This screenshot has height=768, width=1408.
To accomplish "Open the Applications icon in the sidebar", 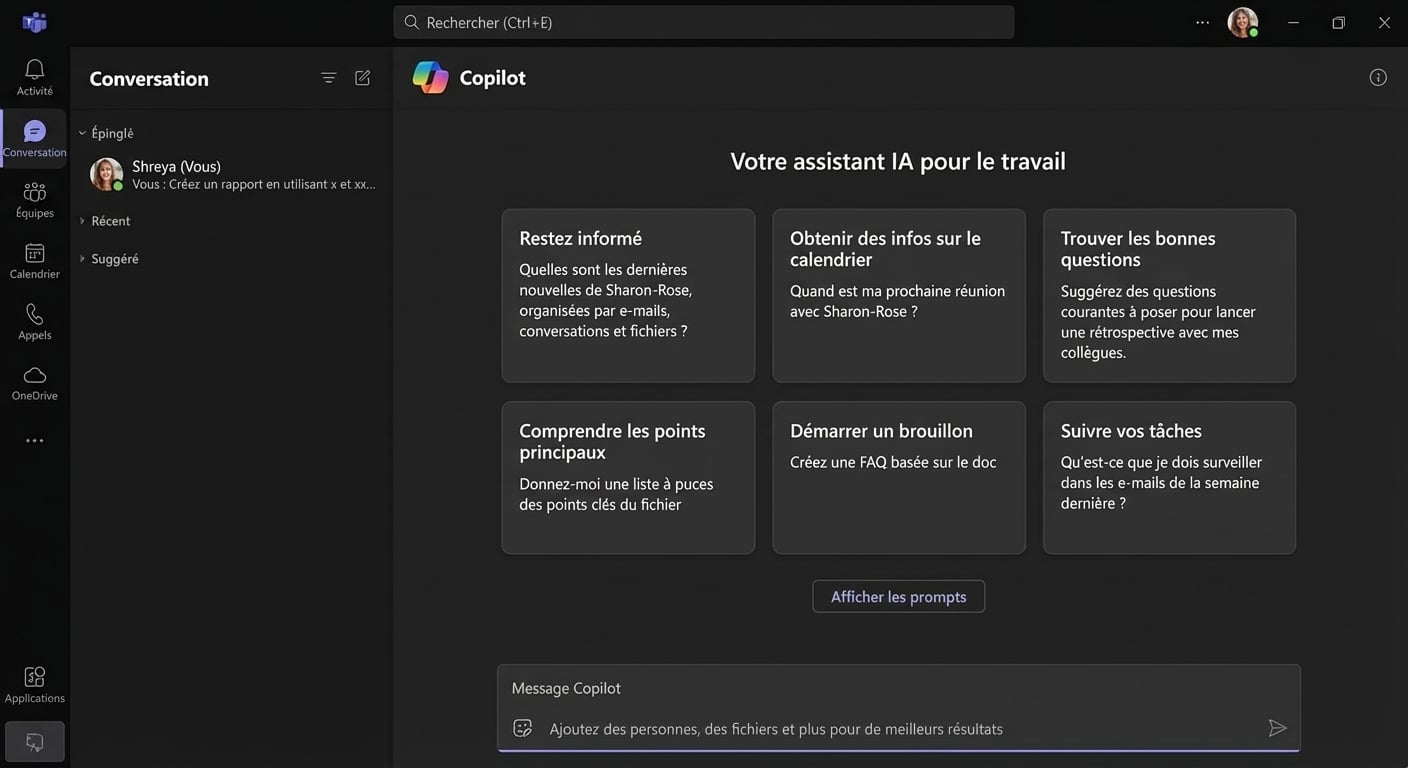I will click(x=34, y=677).
